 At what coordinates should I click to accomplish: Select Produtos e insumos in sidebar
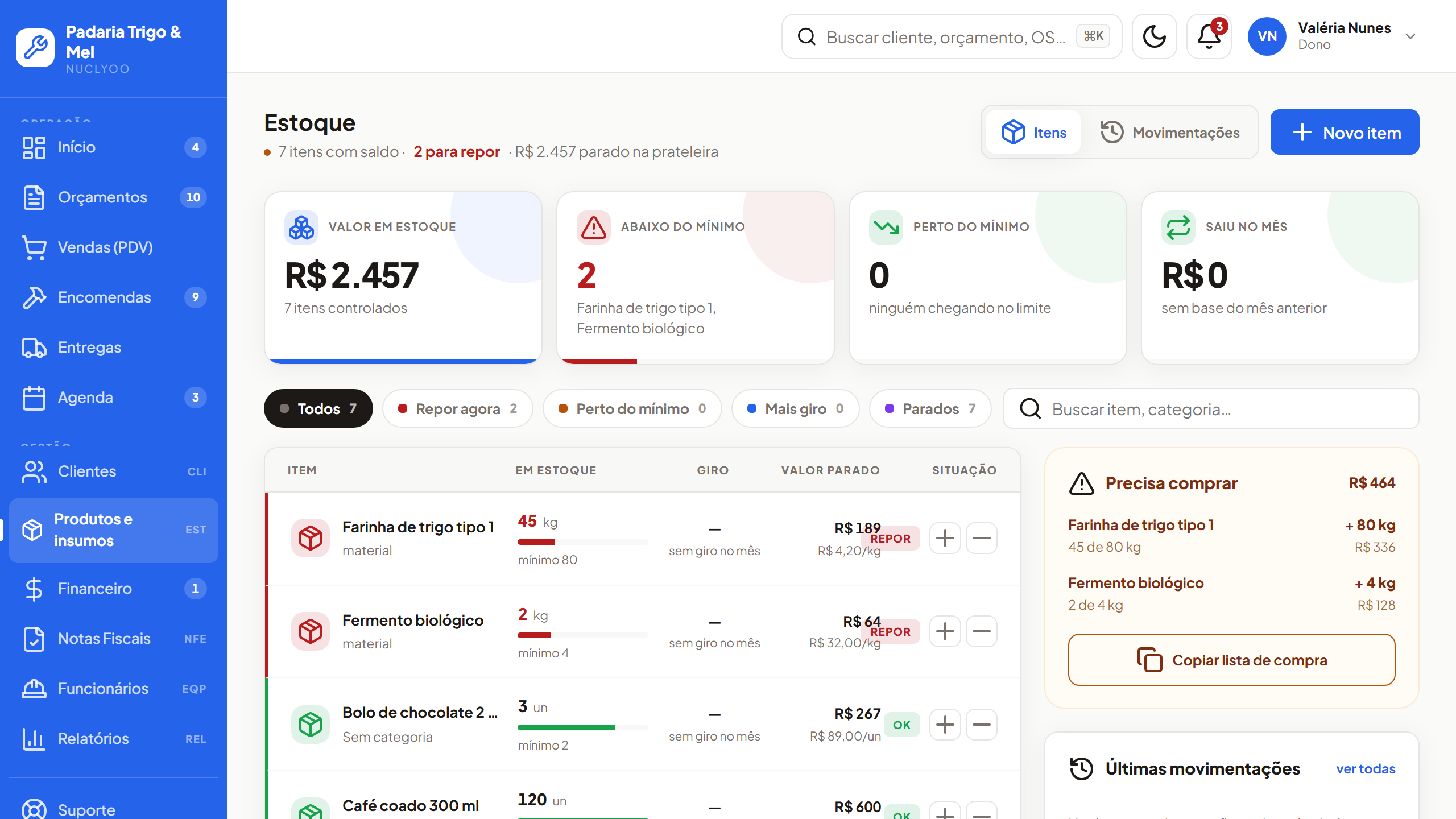pyautogui.click(x=114, y=530)
